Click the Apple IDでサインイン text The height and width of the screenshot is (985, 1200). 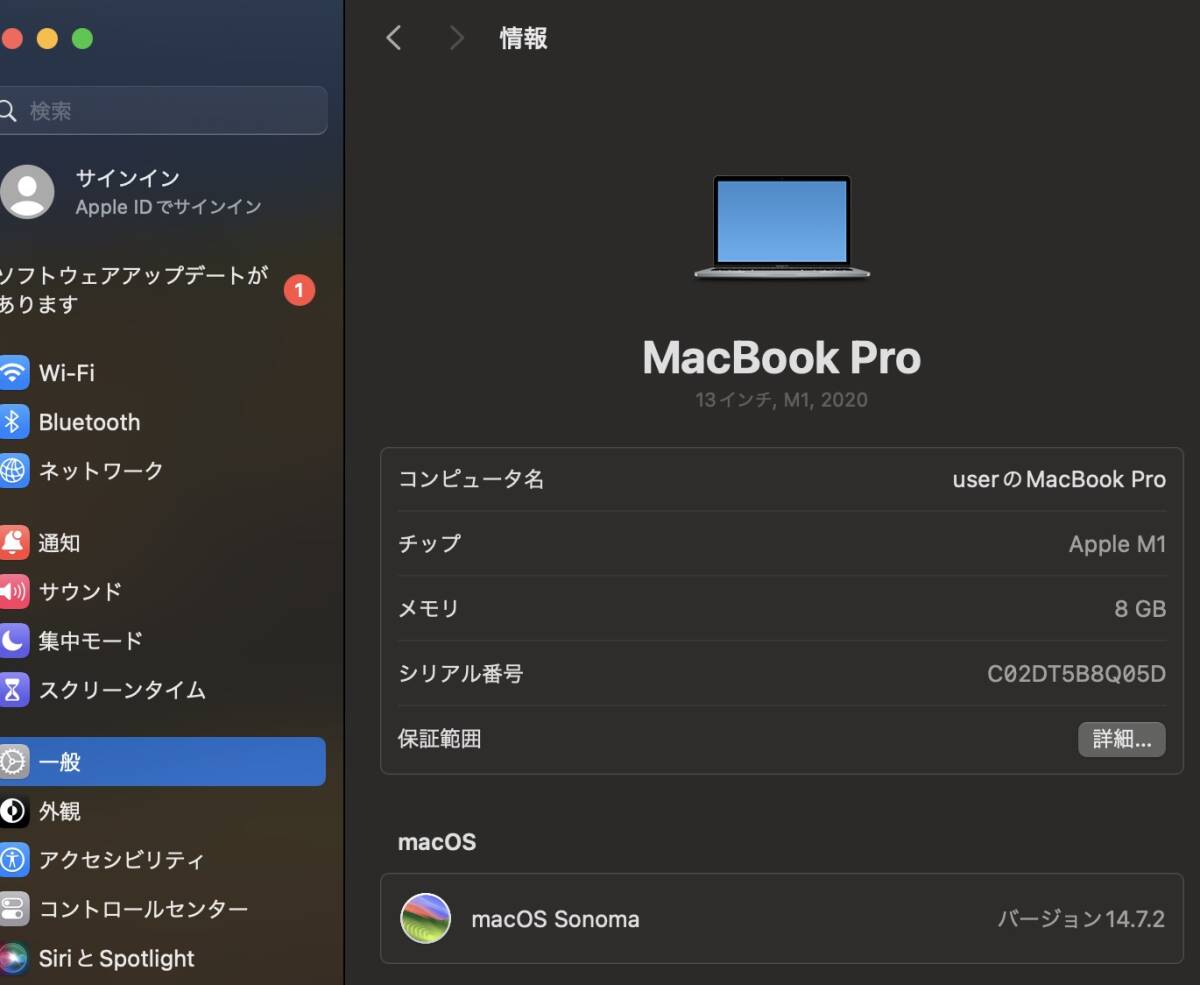click(169, 207)
